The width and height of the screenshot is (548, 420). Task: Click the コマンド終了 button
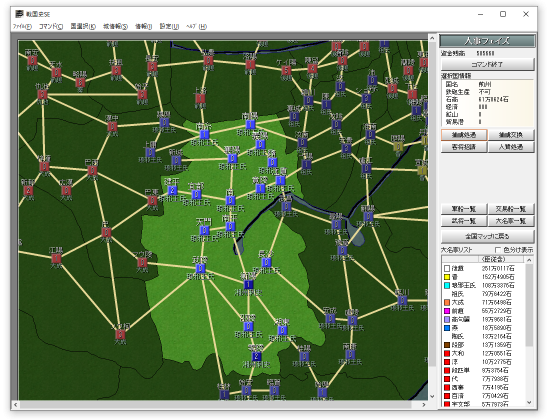pos(488,65)
